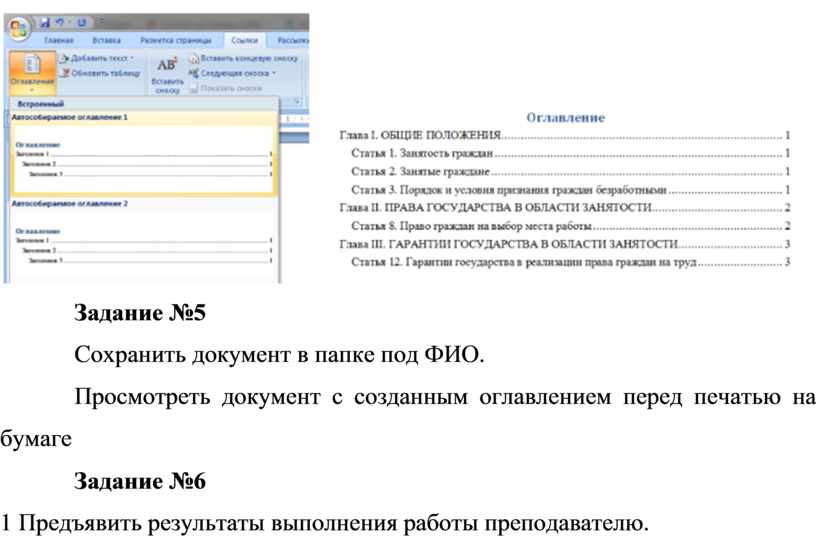Click 'Статья 2. Занятые граждане' contents entry
The height and width of the screenshot is (537, 816).
420,171
